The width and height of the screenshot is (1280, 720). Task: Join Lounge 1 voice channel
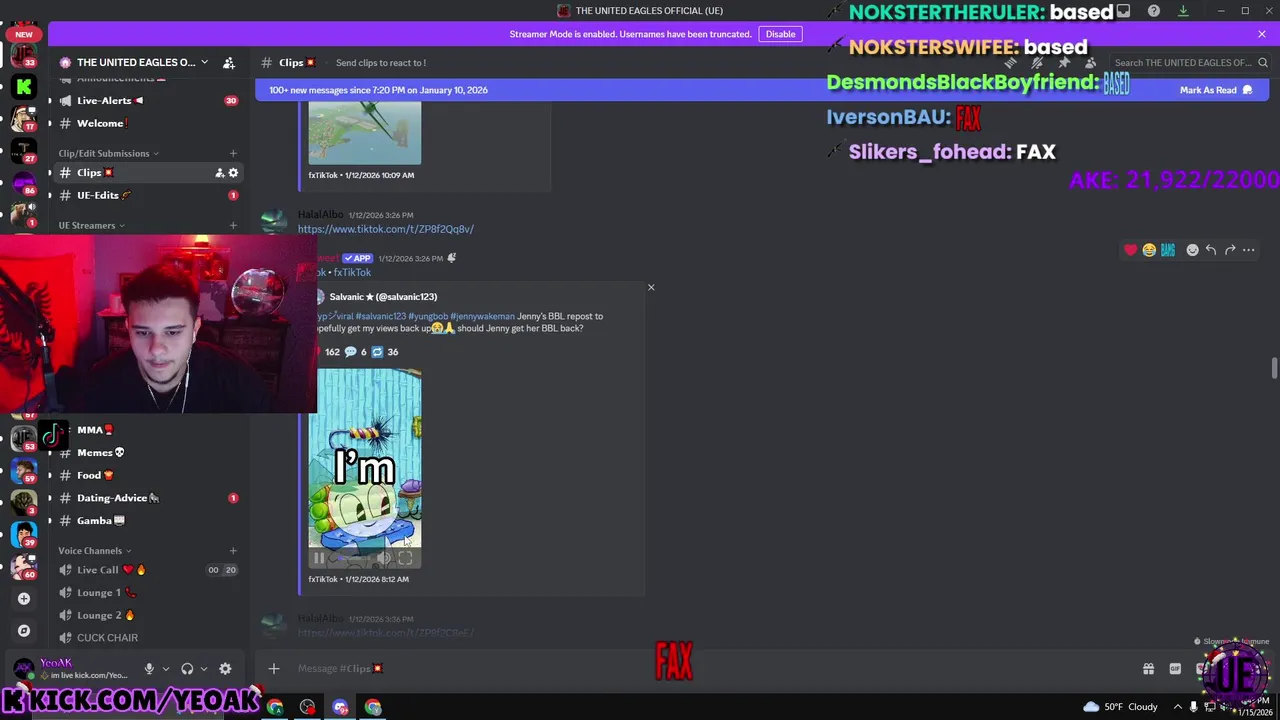tap(148, 593)
